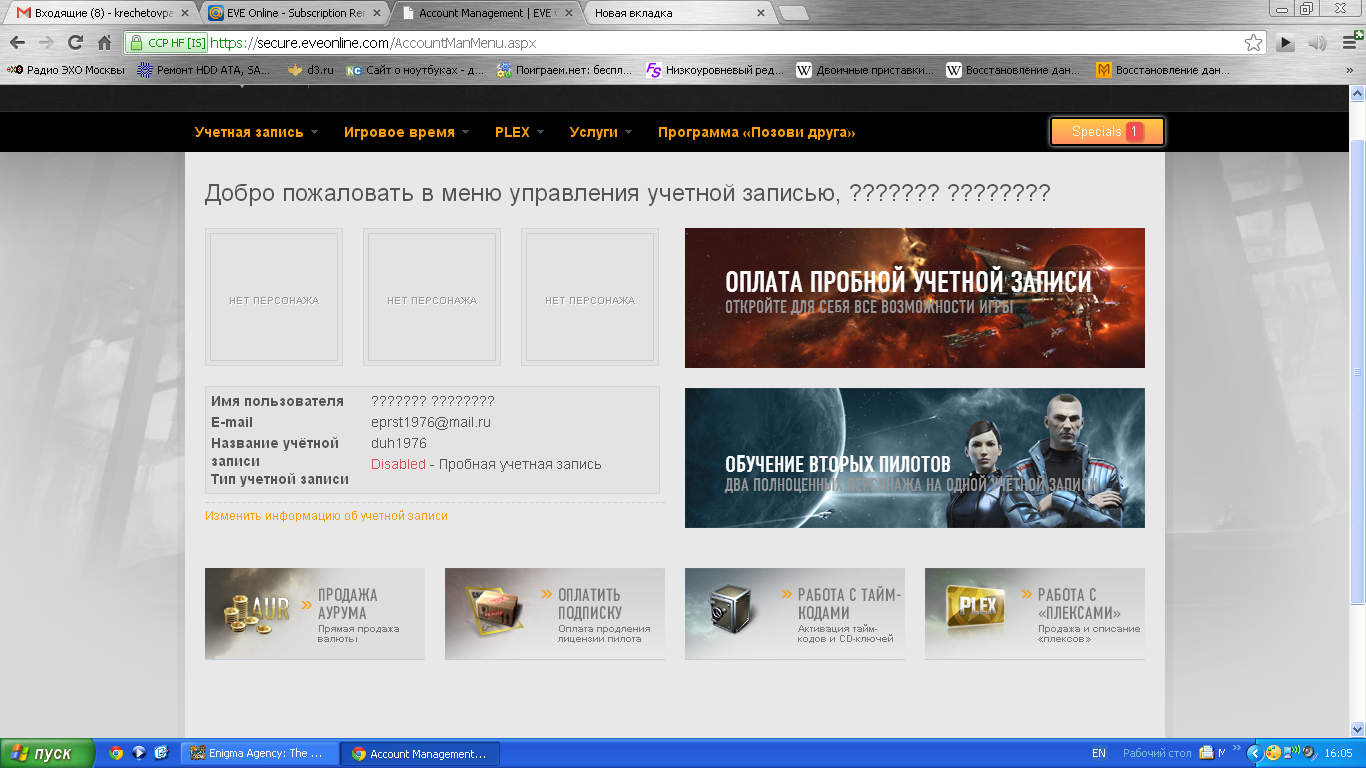The width and height of the screenshot is (1366, 768).
Task: Switch to the Gmail Входящие tab
Action: pyautogui.click(x=101, y=13)
